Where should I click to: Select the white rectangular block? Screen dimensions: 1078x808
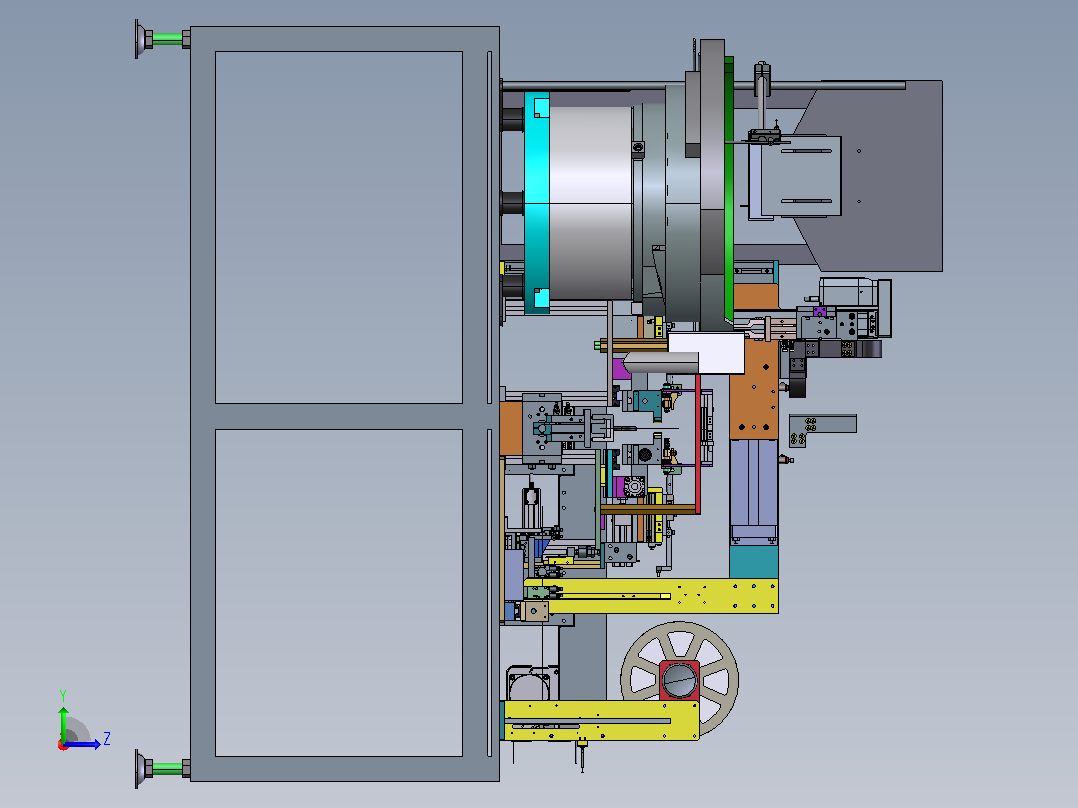click(x=706, y=353)
